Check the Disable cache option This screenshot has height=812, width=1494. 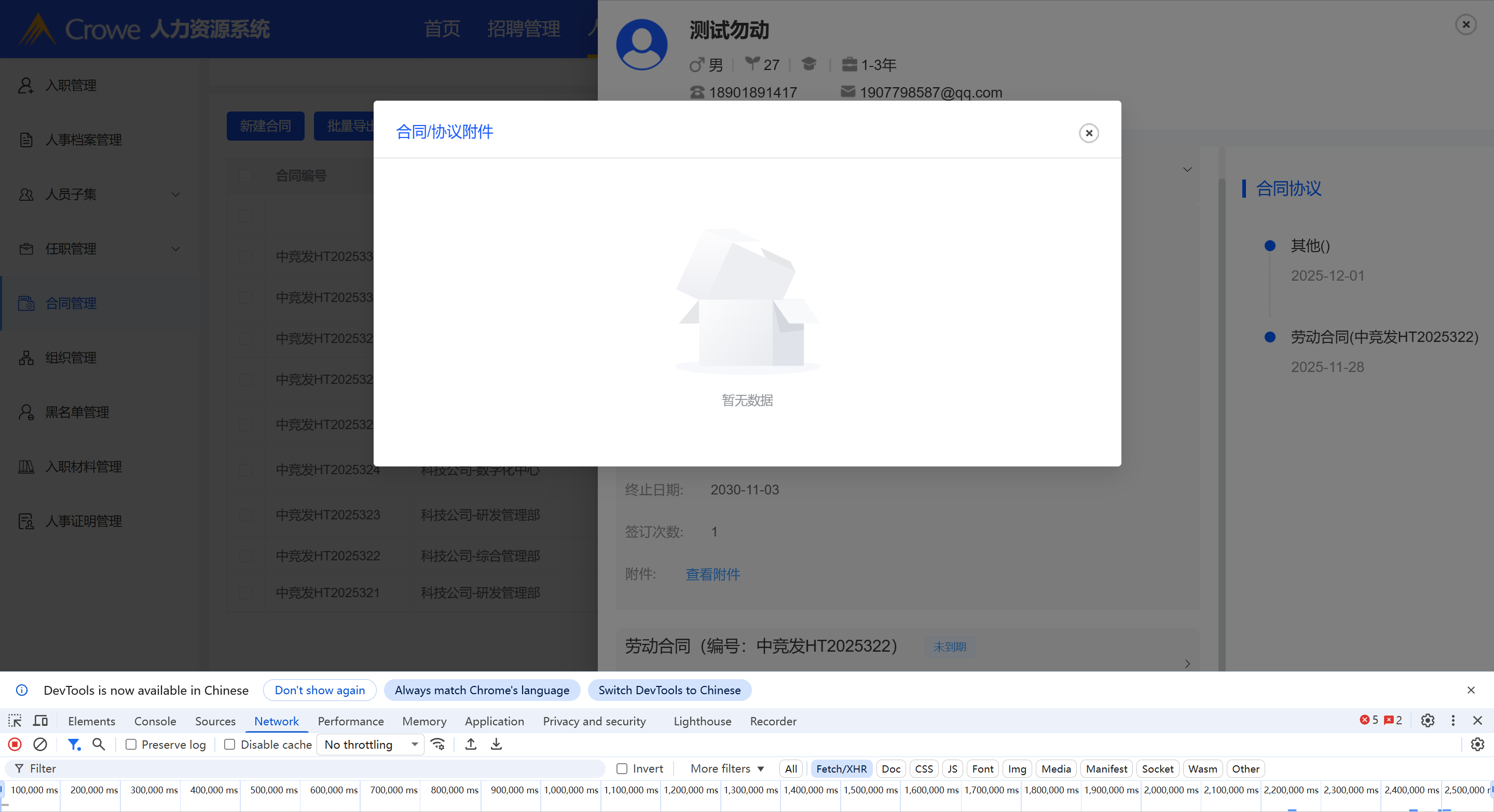[230, 745]
